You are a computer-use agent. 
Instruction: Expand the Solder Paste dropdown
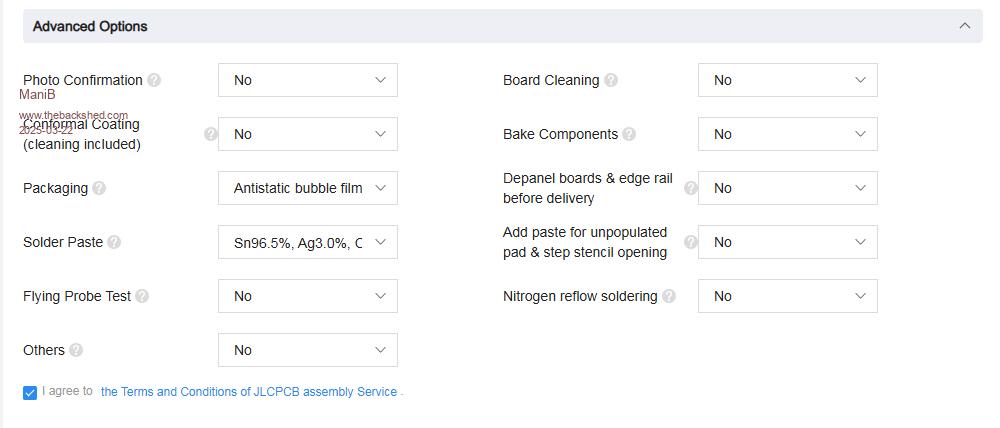click(307, 242)
